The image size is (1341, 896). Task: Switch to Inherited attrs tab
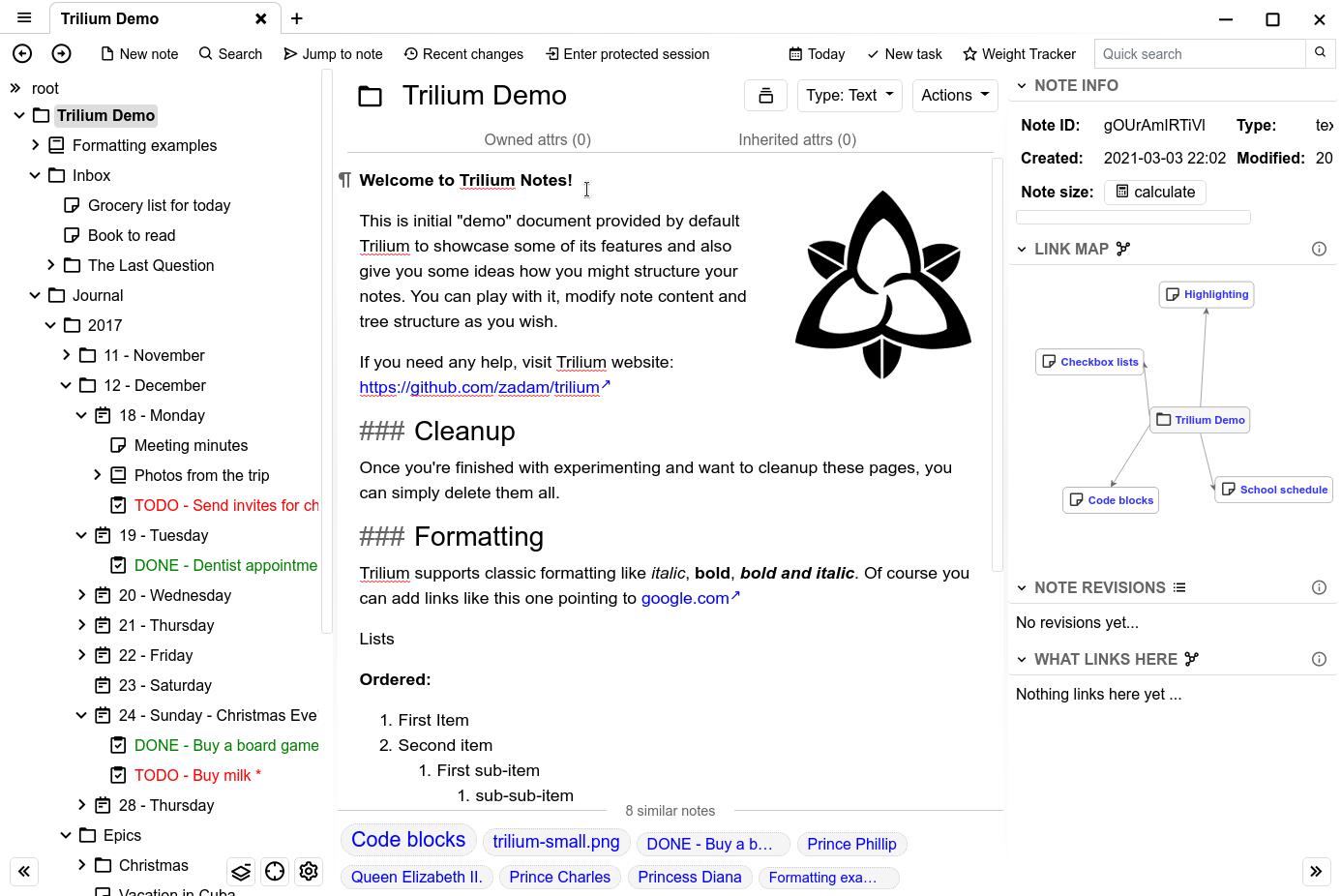[x=796, y=140]
